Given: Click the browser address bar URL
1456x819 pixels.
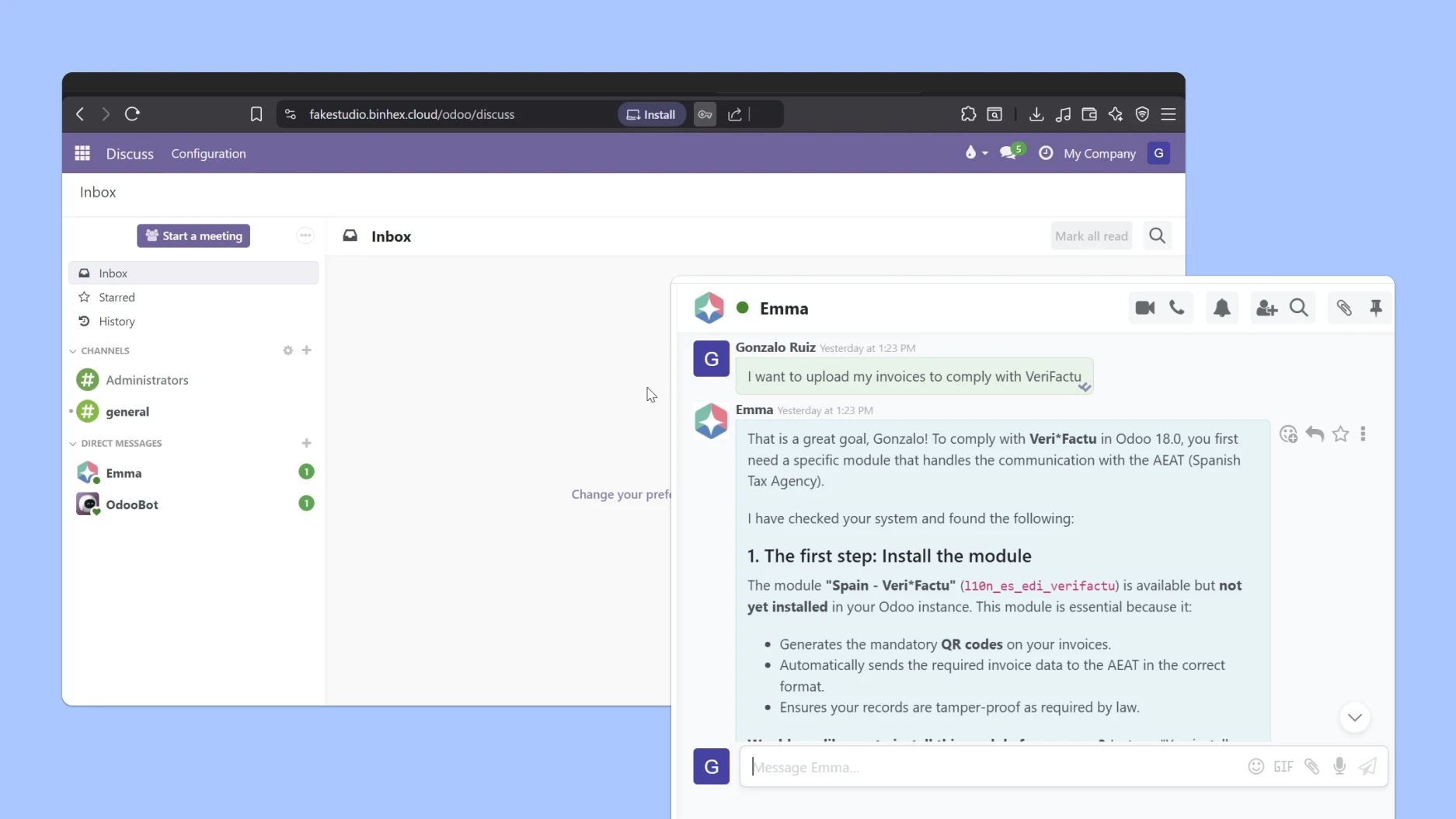Looking at the screenshot, I should [x=412, y=114].
